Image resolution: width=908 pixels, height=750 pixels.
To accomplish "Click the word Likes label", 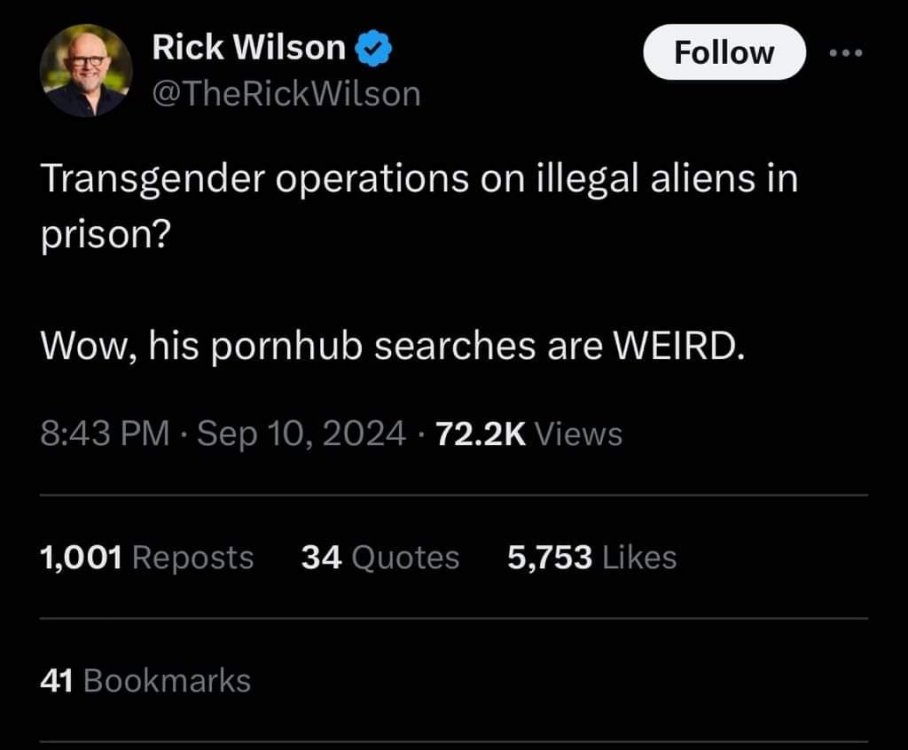I will pos(639,557).
